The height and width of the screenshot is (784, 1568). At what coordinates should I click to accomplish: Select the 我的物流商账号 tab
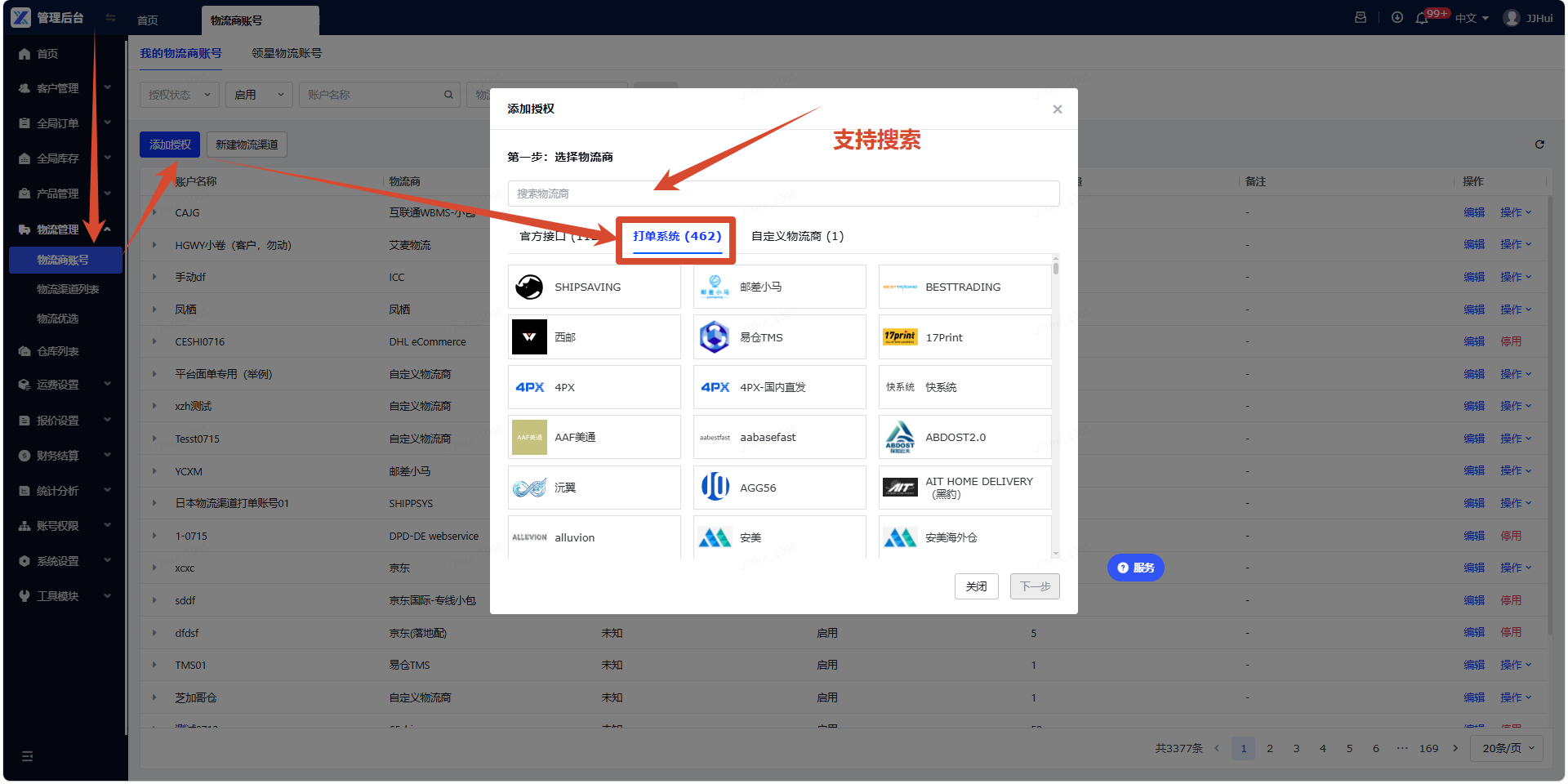180,53
